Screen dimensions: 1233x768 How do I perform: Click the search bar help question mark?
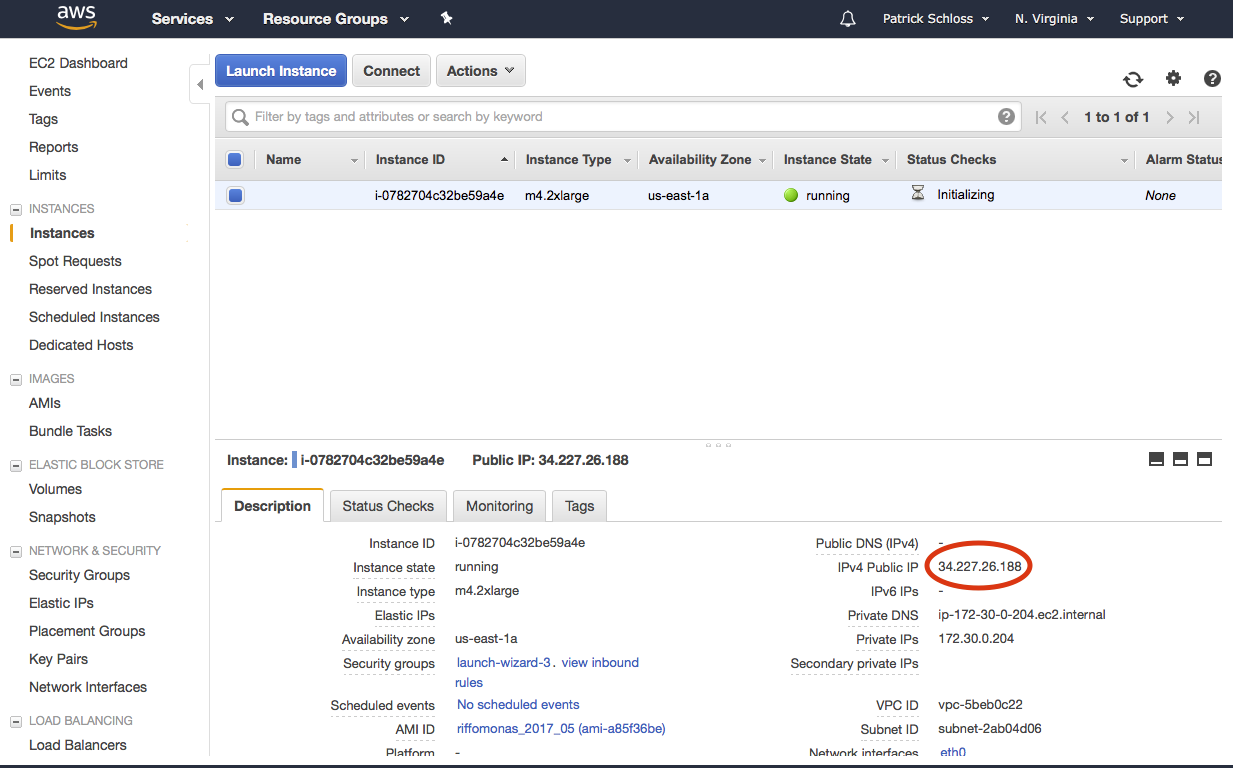tap(1006, 116)
